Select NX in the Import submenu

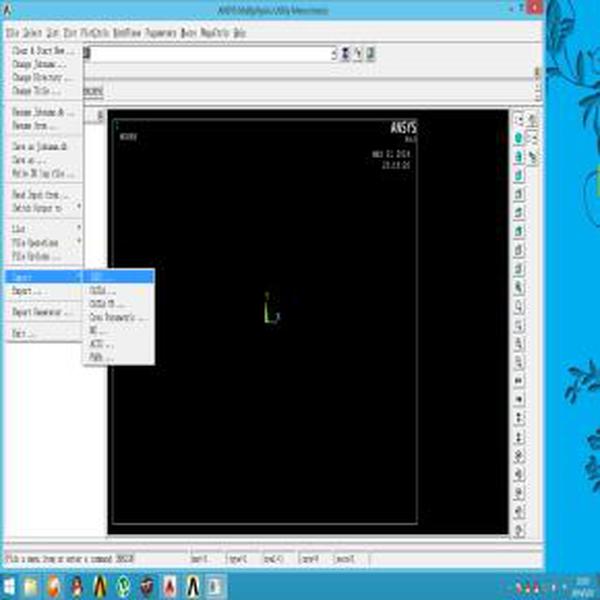119,330
